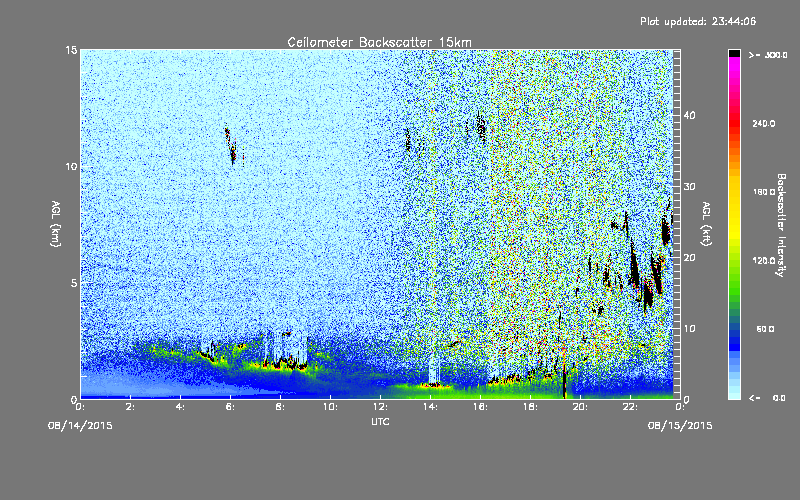Click the 4: hour tick label on time axis
The image size is (800, 500).
click(181, 407)
